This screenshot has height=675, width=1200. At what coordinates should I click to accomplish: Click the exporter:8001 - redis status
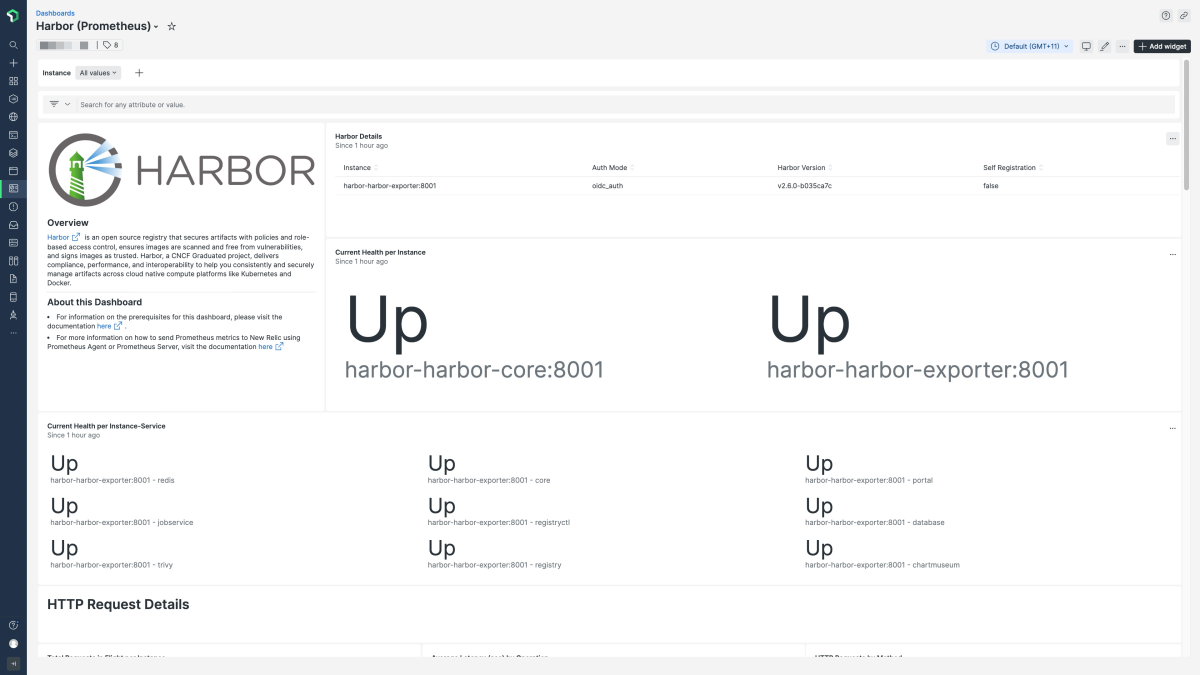[x=113, y=469]
